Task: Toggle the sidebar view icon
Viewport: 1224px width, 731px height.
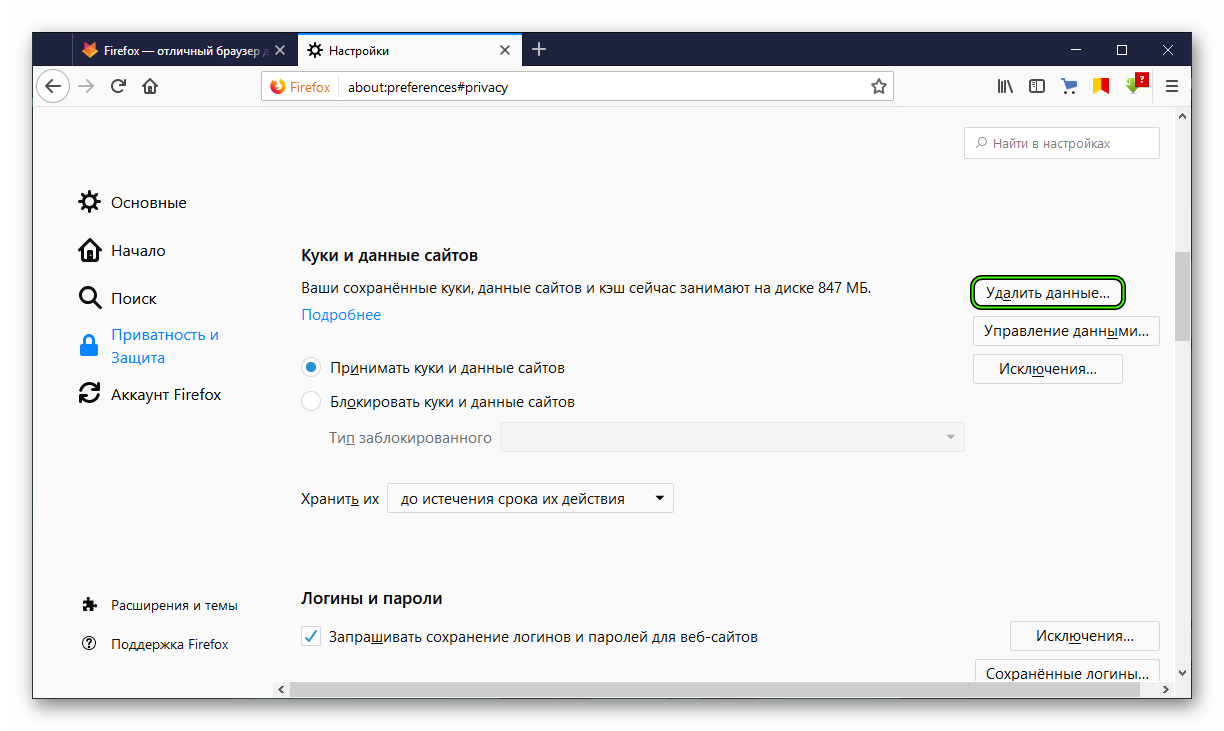Action: coord(1037,87)
